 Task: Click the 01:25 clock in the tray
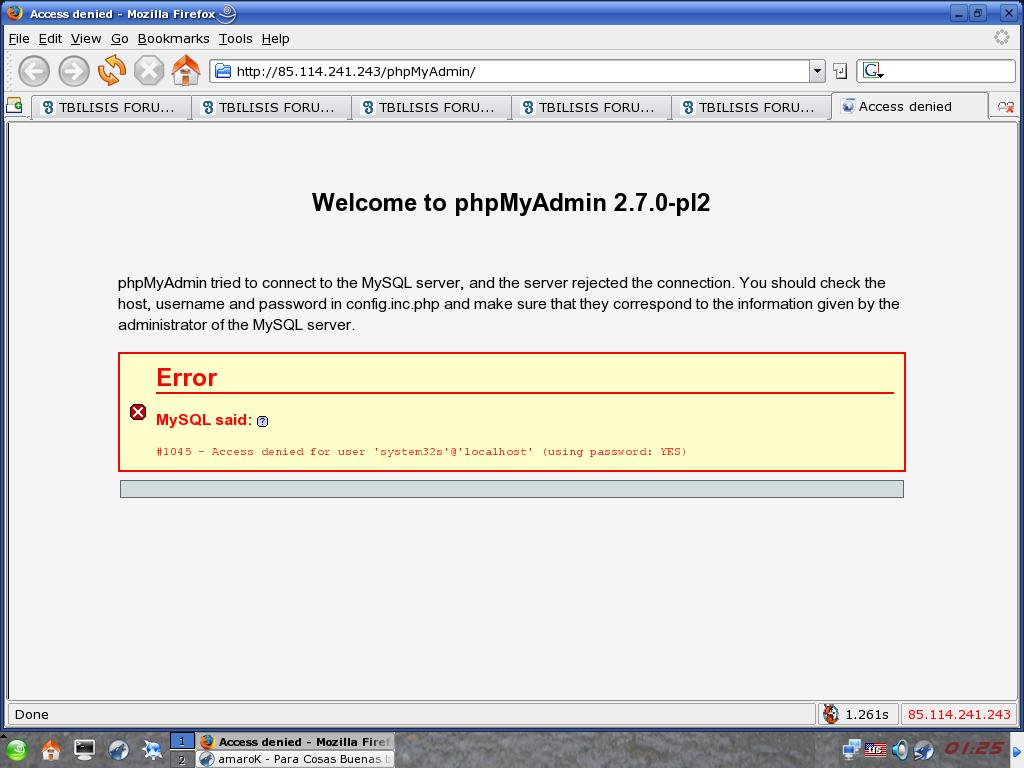pyautogui.click(x=974, y=748)
